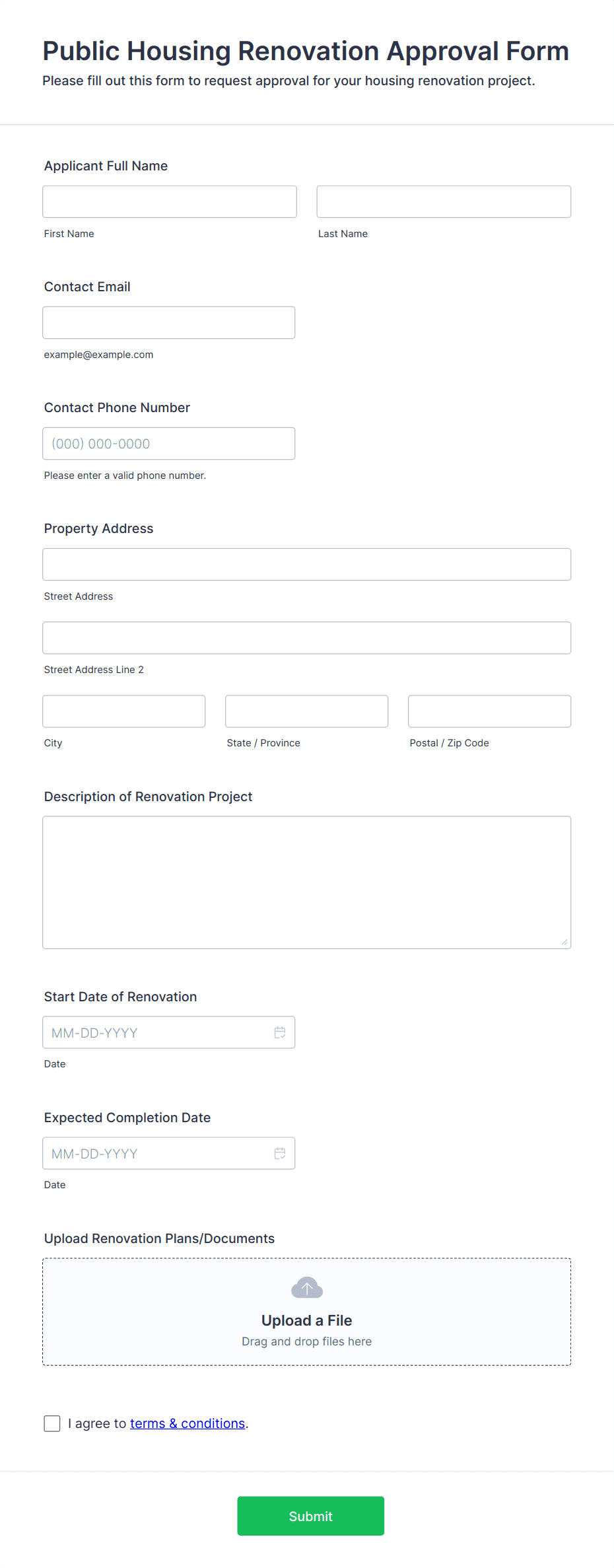The width and height of the screenshot is (614, 1568).
Task: Focus the Postal / Zip Code field
Action: coord(490,711)
